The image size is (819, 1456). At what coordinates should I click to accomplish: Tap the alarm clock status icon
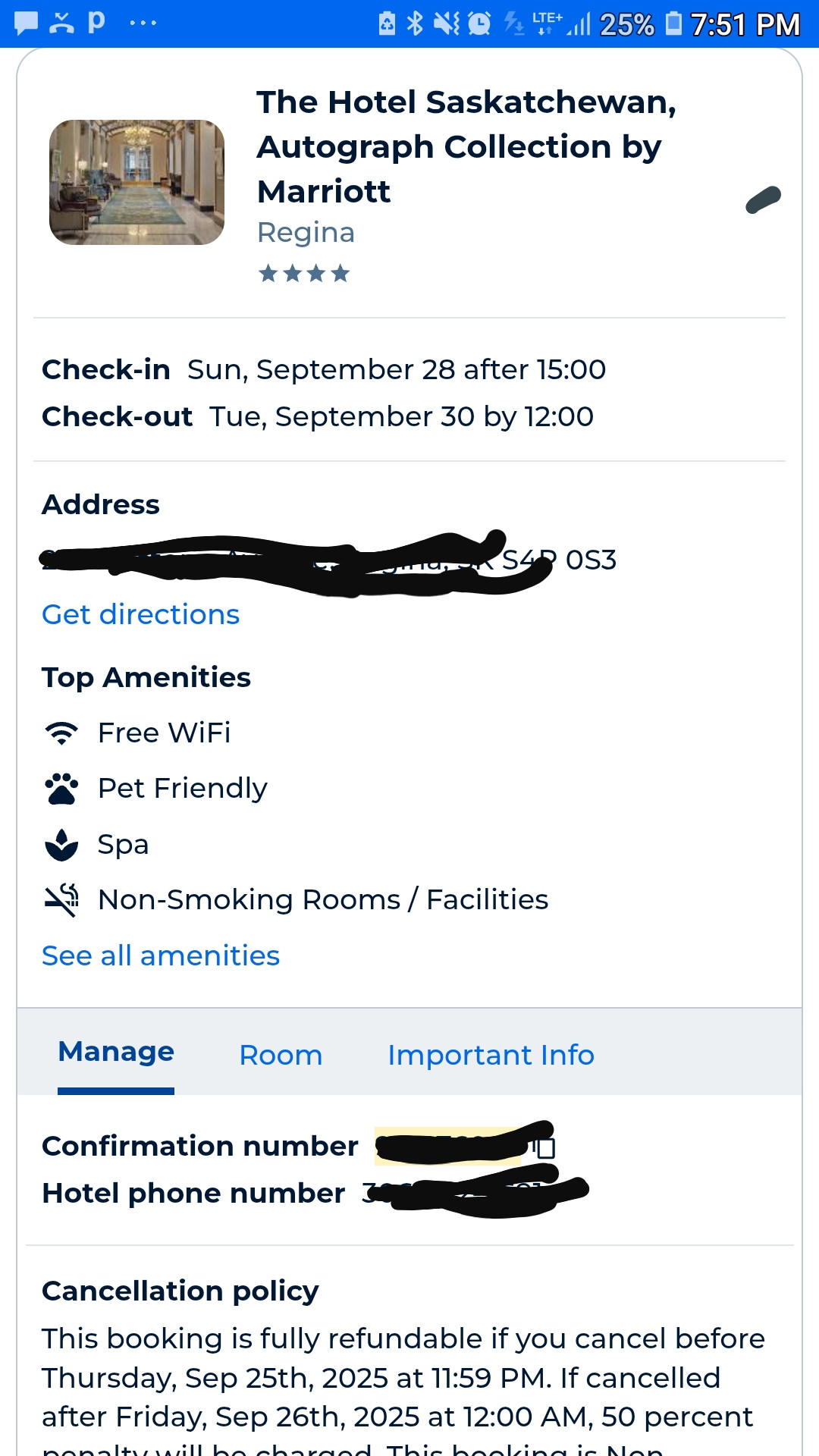click(479, 24)
